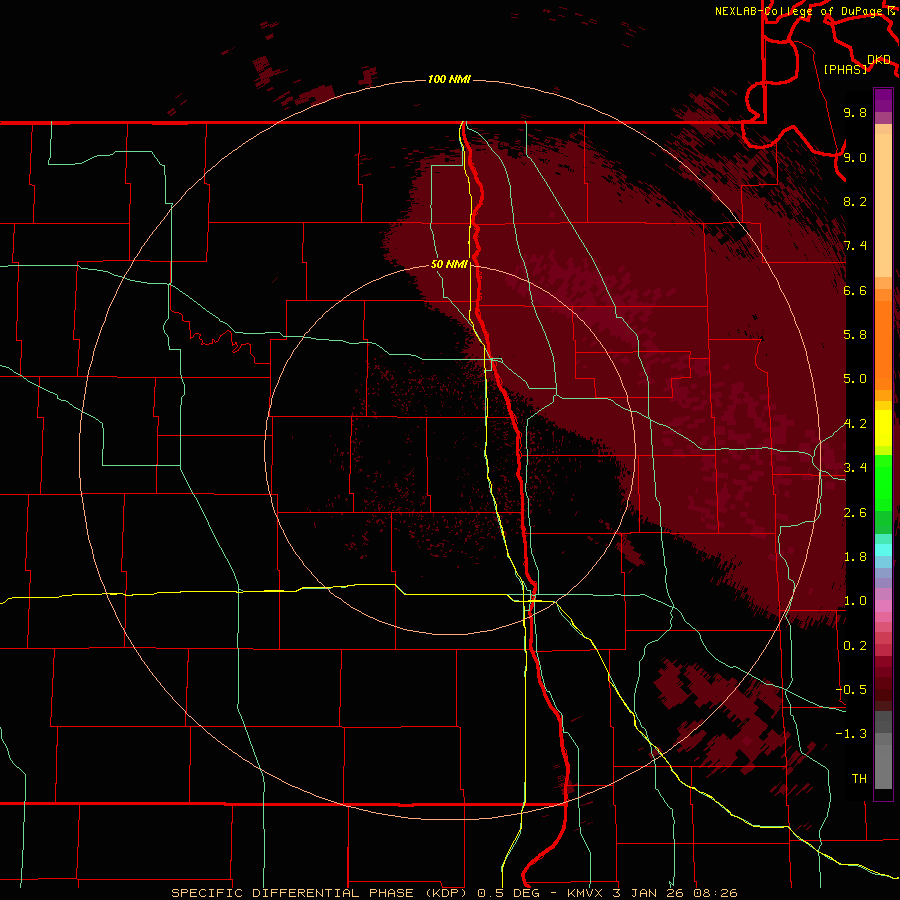Click the 9.0 value on the scale

tap(855, 157)
